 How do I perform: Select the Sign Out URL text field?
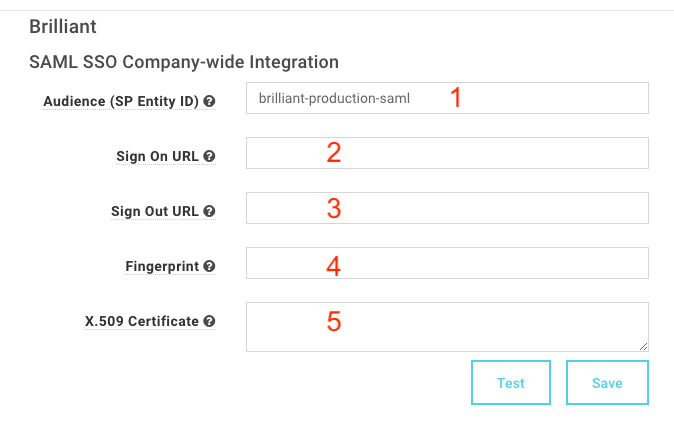[447, 208]
